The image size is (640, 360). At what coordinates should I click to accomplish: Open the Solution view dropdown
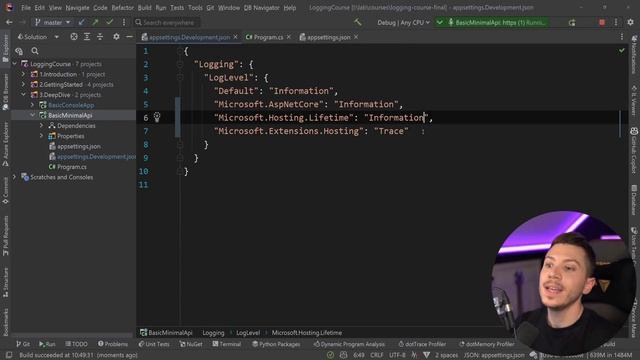coord(38,37)
